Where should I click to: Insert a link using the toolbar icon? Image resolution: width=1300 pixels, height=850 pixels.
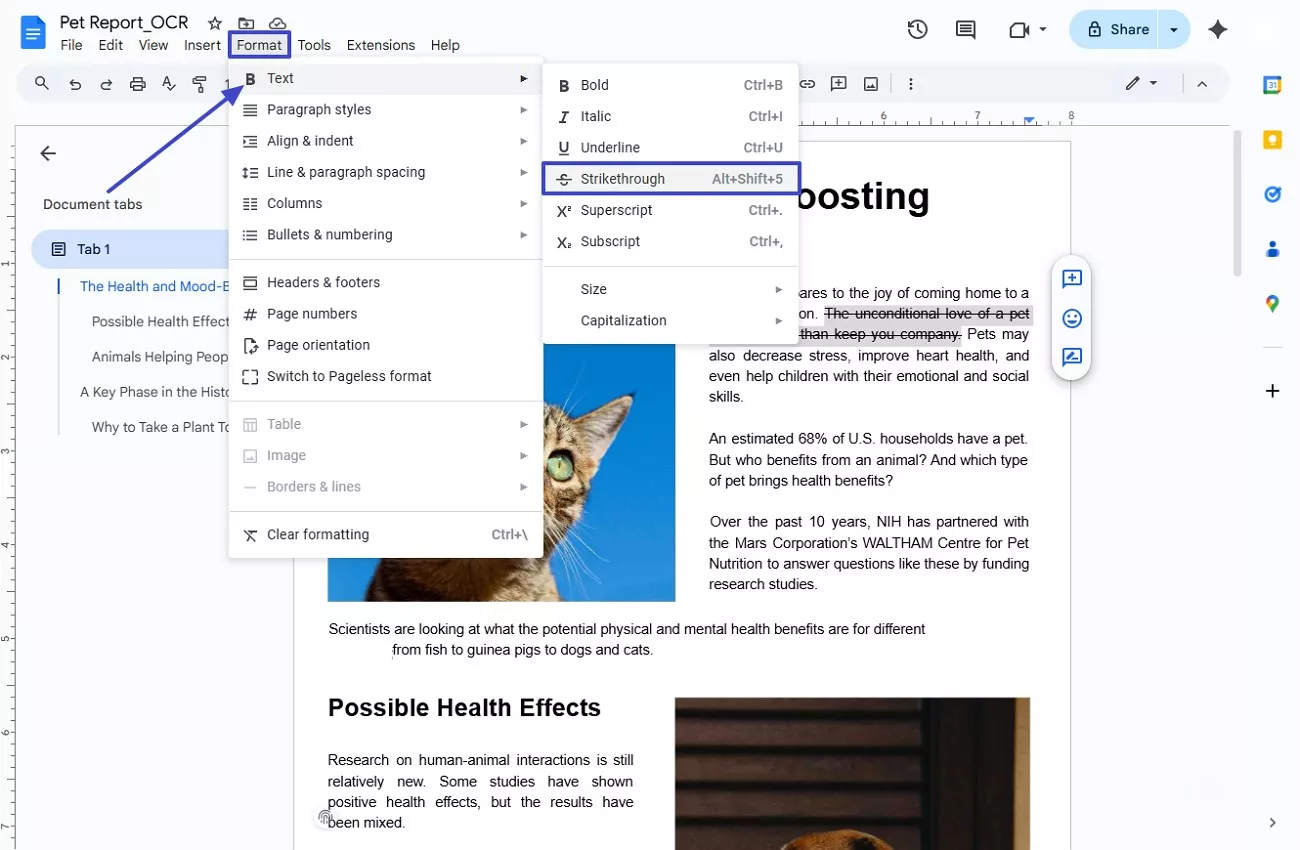806,84
